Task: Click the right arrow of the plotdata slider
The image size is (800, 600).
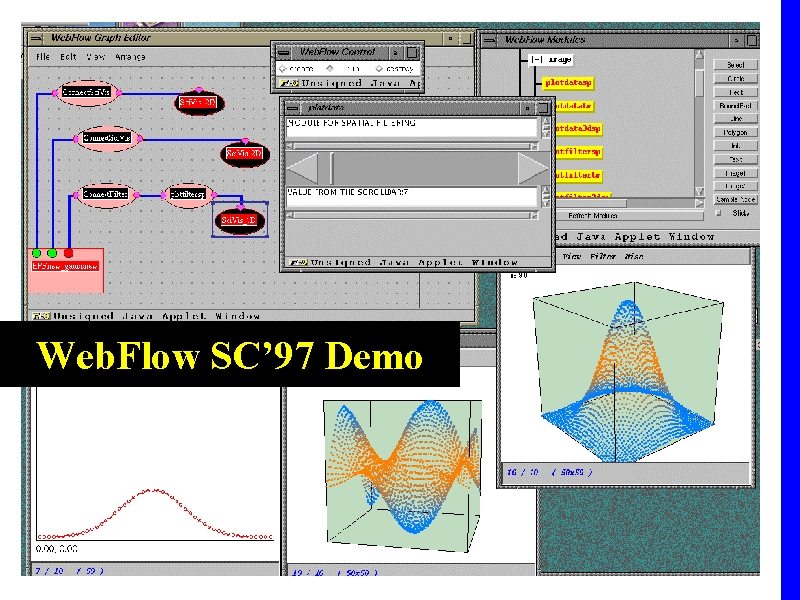Action: coord(533,168)
